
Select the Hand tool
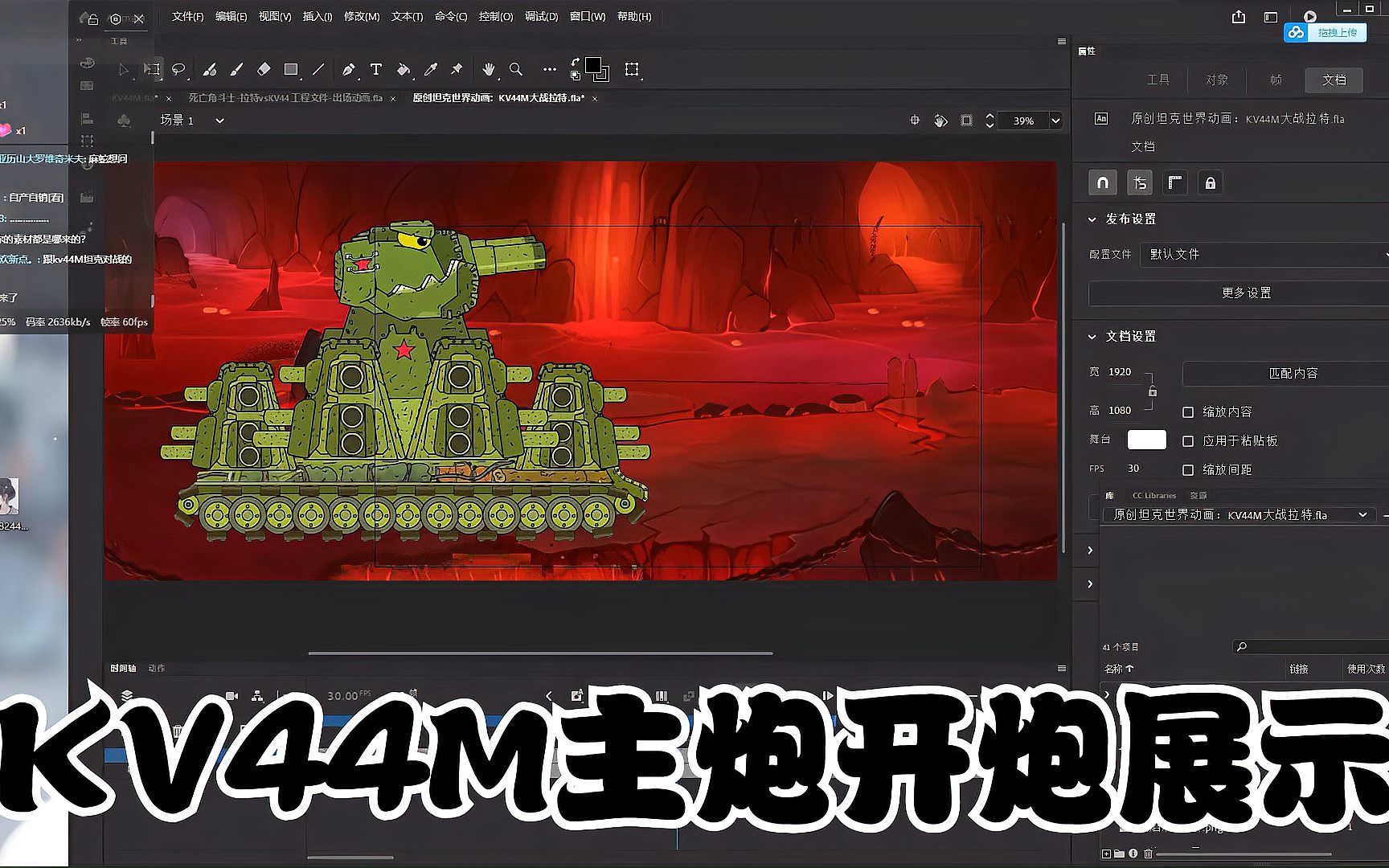[x=488, y=69]
